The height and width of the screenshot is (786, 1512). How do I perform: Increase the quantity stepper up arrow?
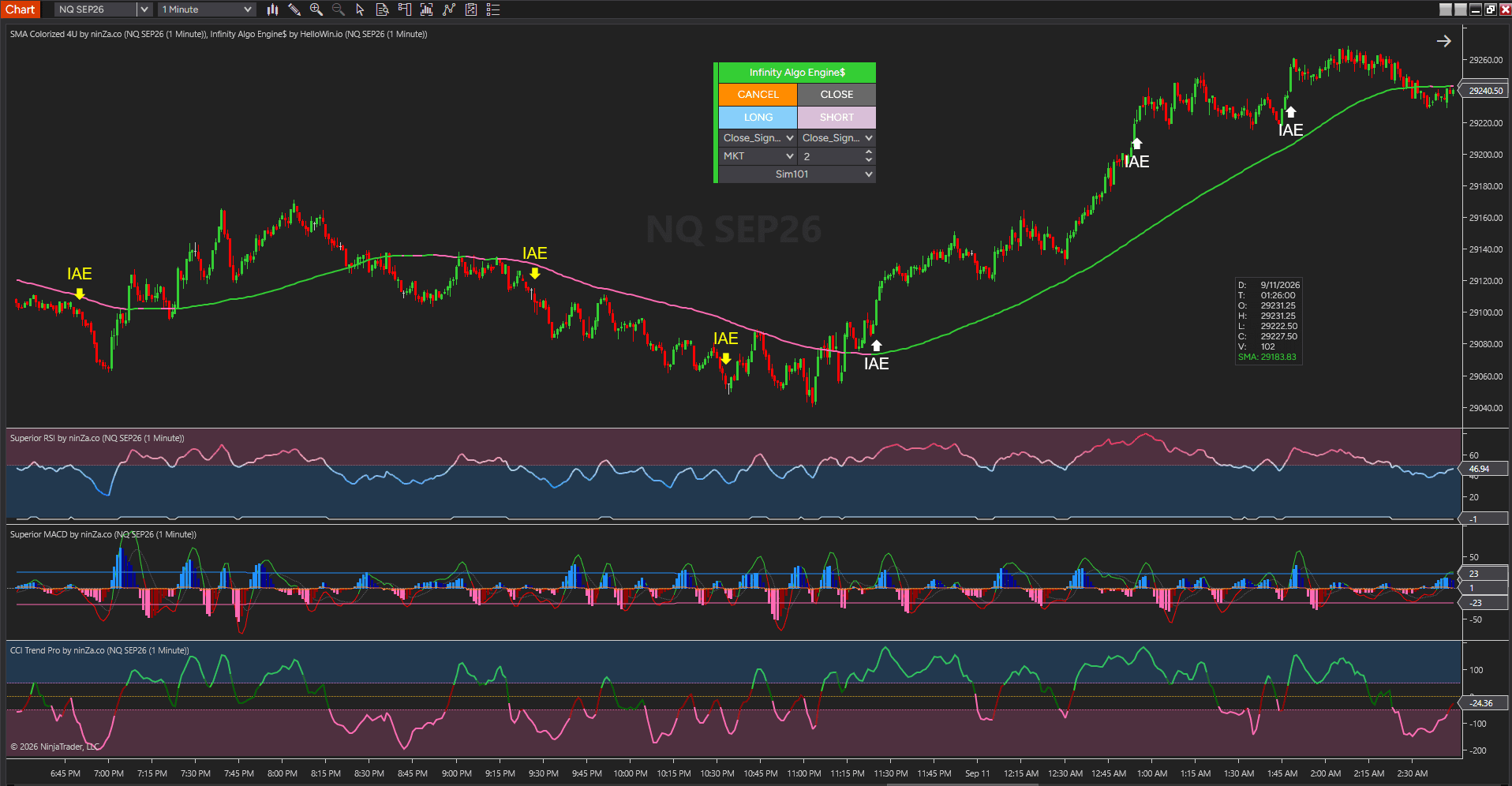pos(869,152)
